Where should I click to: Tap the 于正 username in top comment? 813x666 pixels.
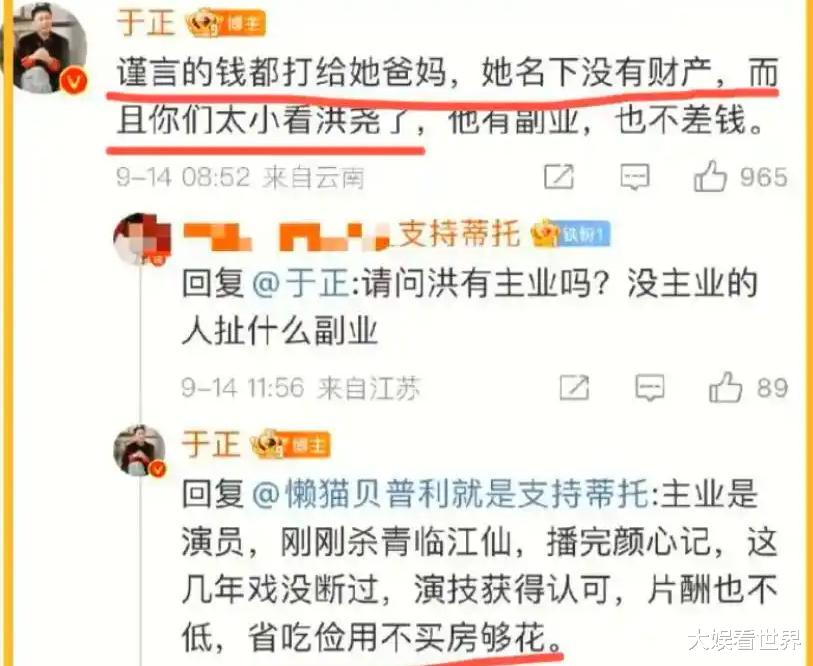tap(146, 22)
